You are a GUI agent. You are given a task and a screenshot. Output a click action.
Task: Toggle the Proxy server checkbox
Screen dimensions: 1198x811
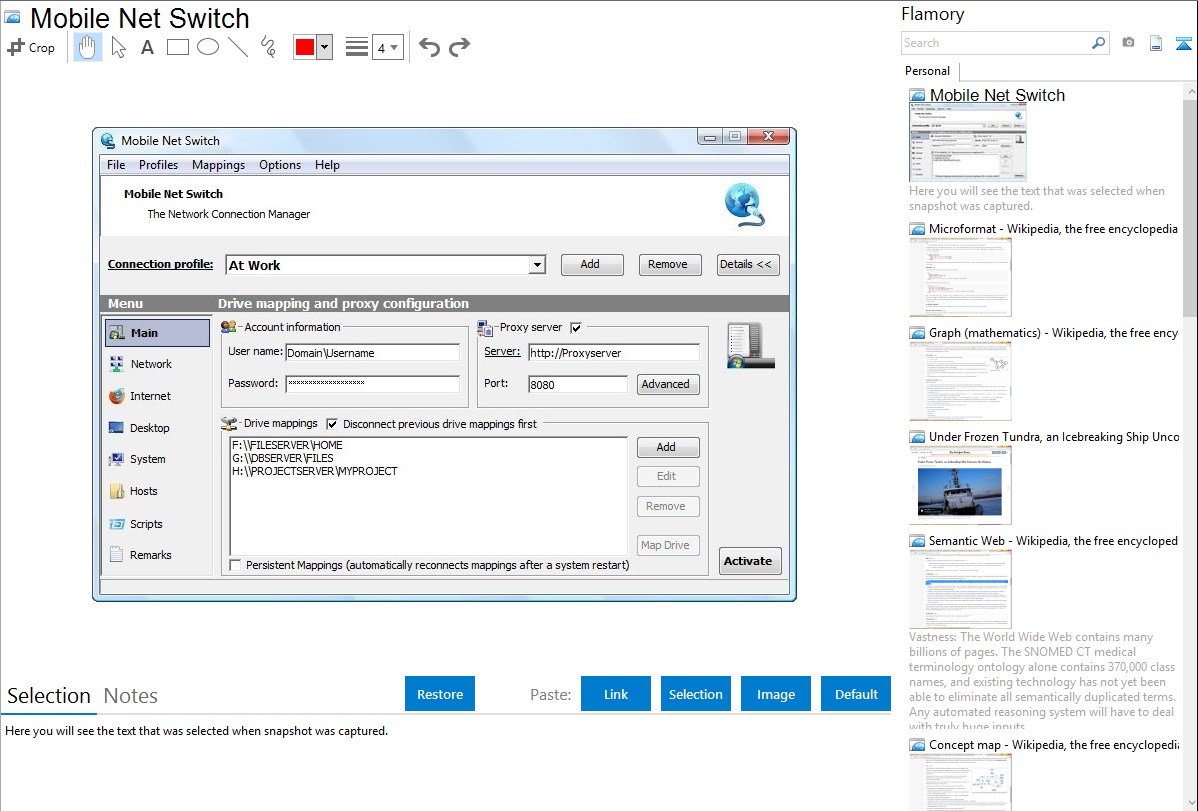coord(576,328)
